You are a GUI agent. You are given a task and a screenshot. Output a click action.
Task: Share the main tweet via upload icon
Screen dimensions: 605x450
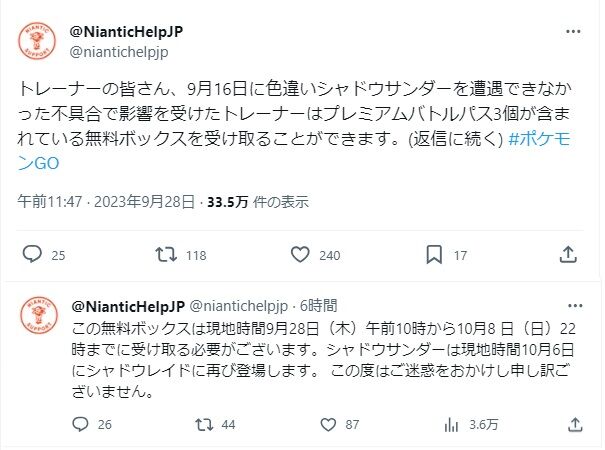pos(568,255)
